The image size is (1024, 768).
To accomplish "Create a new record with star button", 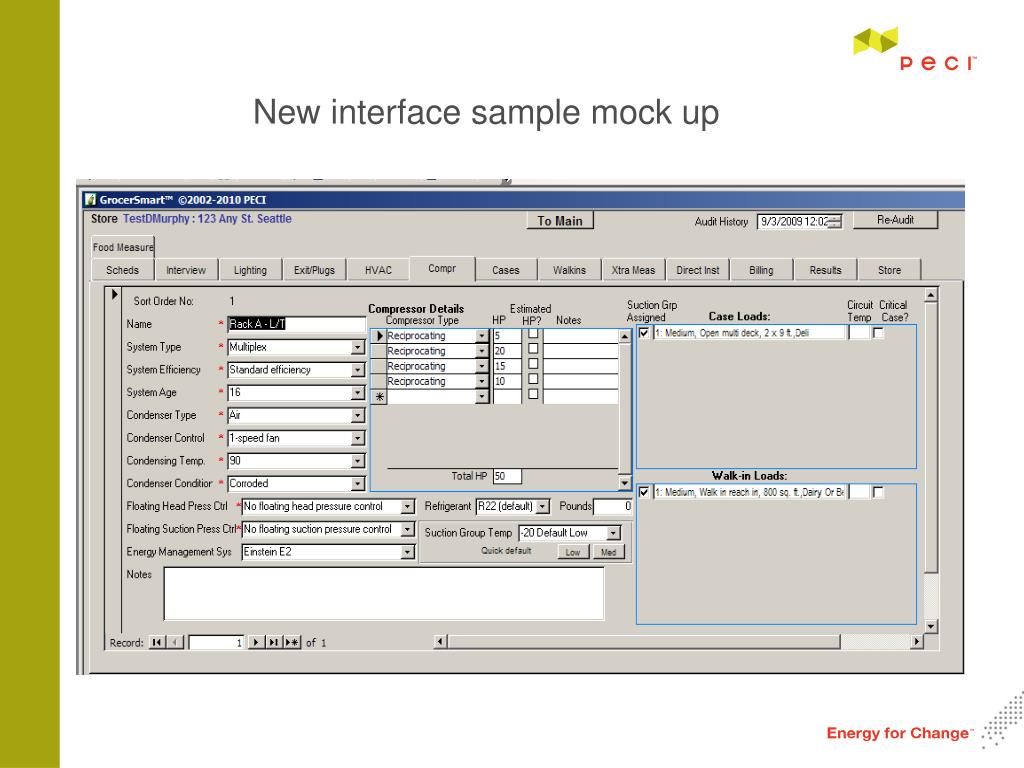I will (292, 643).
